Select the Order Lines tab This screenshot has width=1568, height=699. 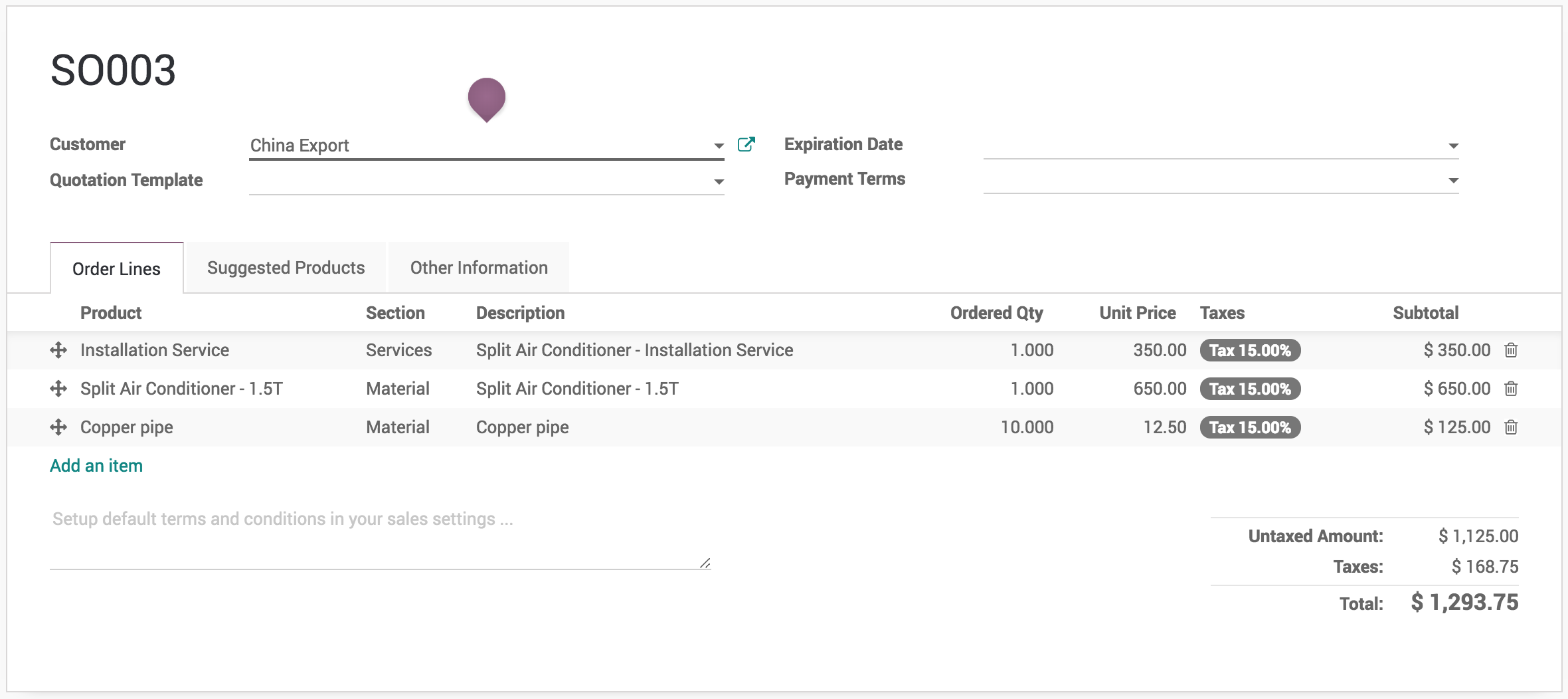117,268
